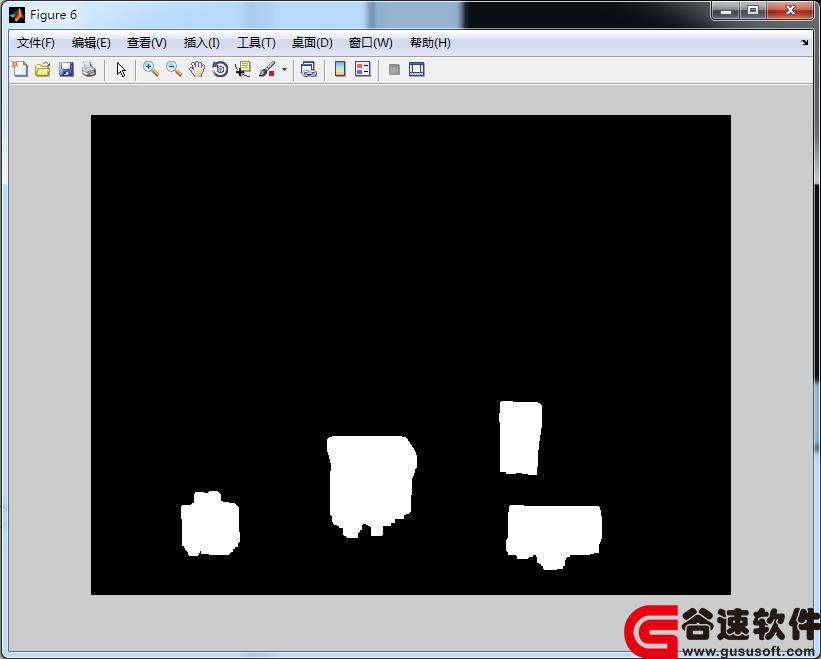This screenshot has width=821, height=659.
Task: Print the figure
Action: [x=89, y=69]
